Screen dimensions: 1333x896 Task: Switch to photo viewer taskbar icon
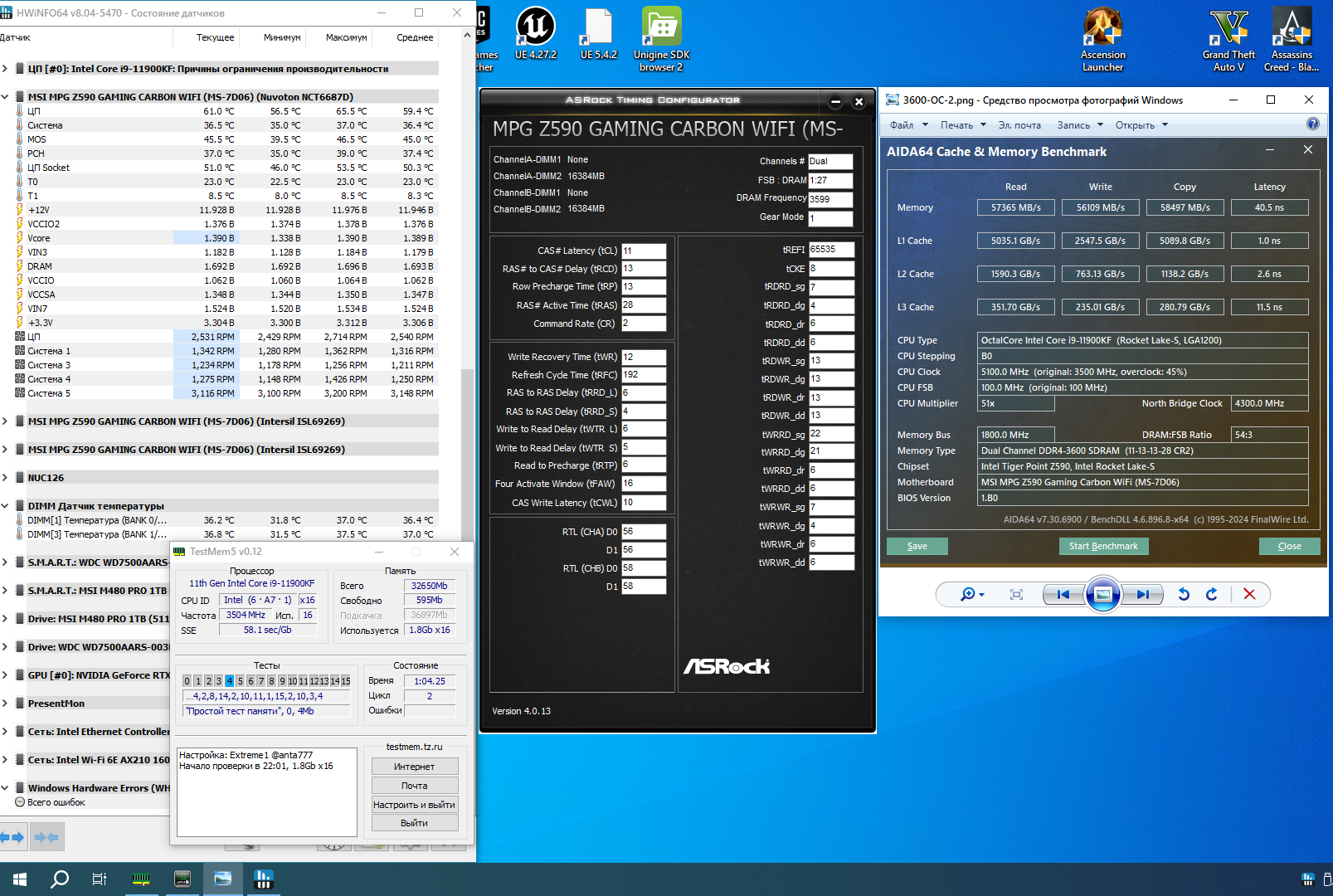223,879
